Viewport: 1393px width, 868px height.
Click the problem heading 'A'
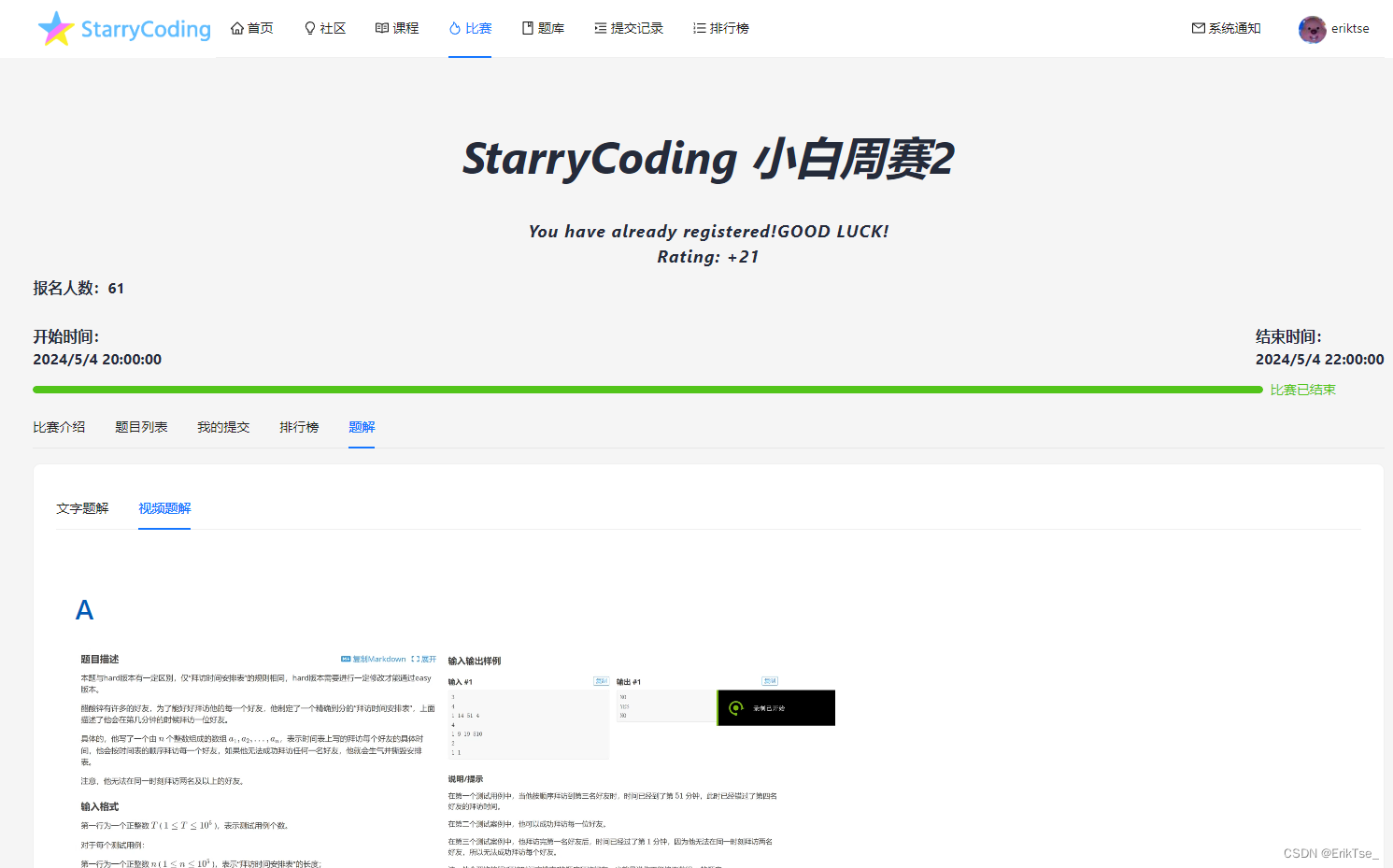point(84,610)
